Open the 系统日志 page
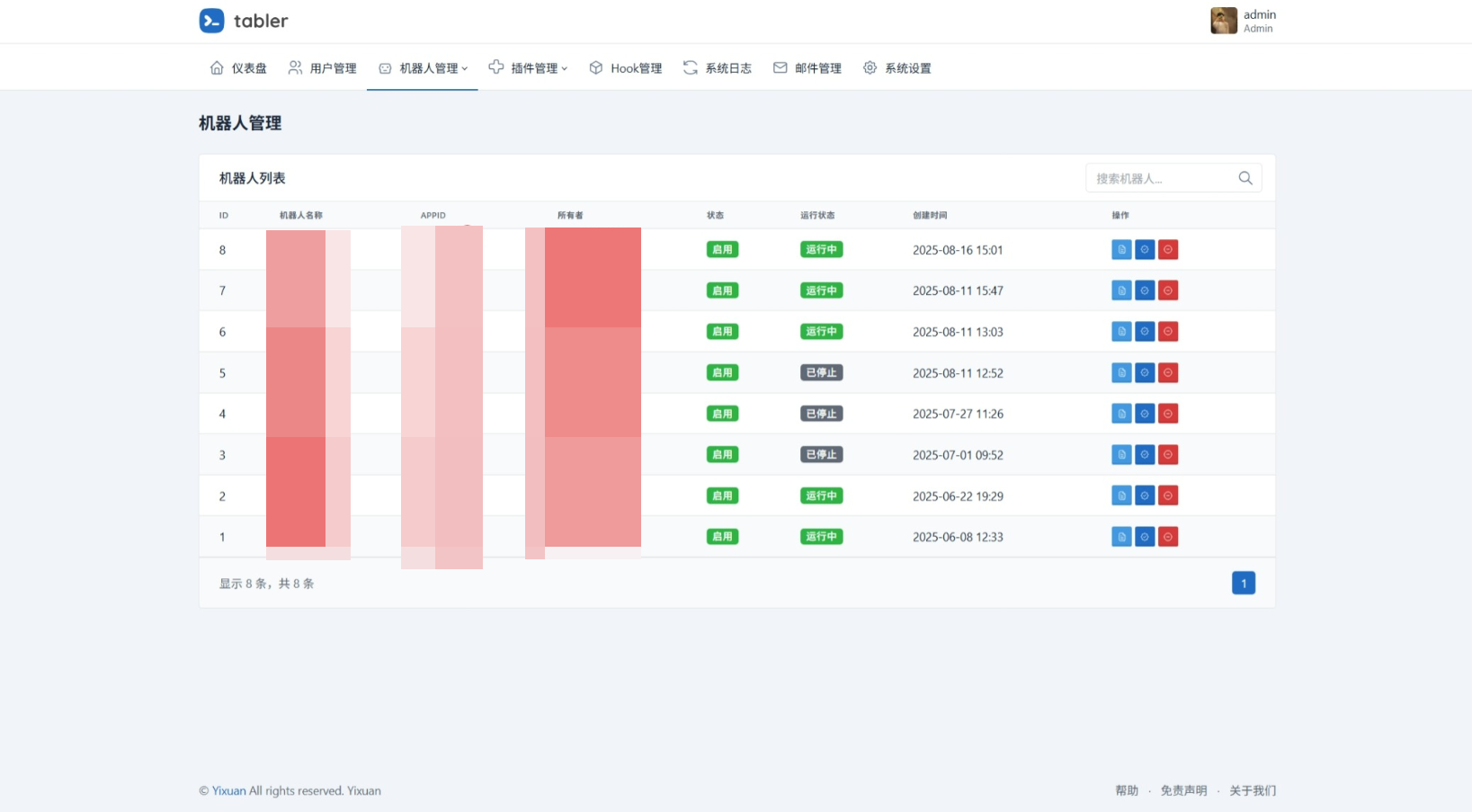Viewport: 1472px width, 812px height. 718,68
